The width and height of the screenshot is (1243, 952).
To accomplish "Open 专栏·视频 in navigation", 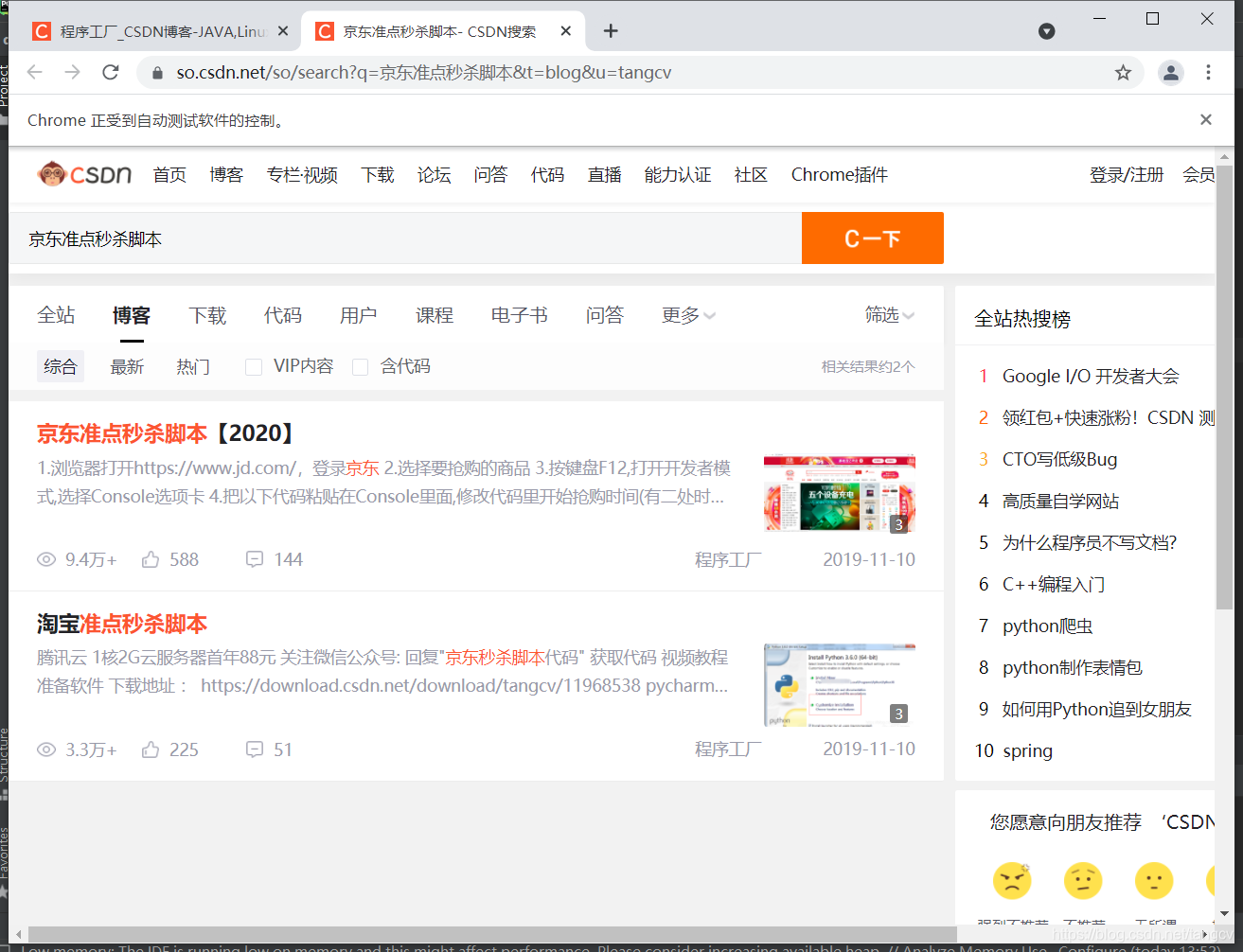I will 302,174.
